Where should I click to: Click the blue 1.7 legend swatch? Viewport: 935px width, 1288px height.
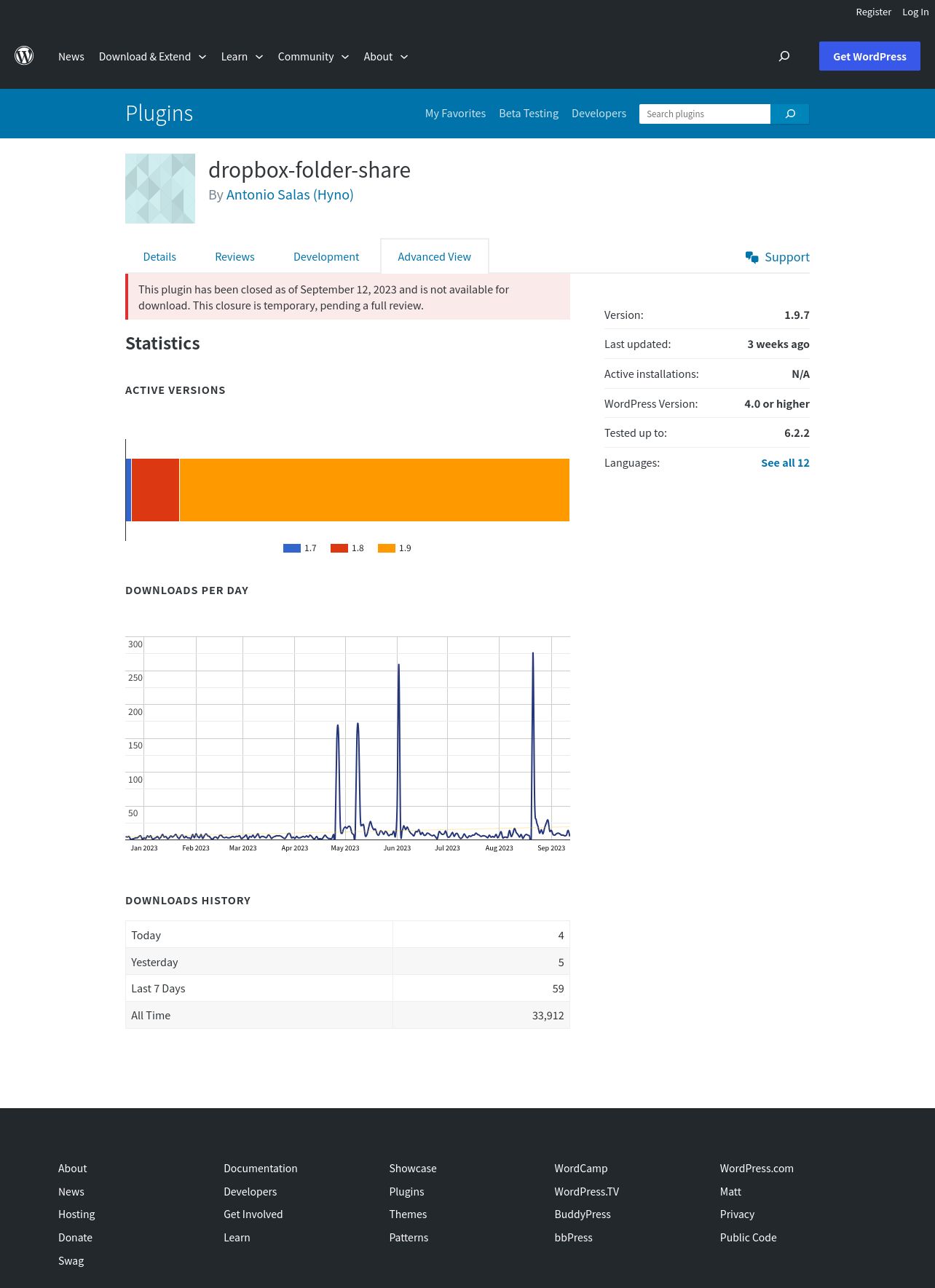(292, 548)
